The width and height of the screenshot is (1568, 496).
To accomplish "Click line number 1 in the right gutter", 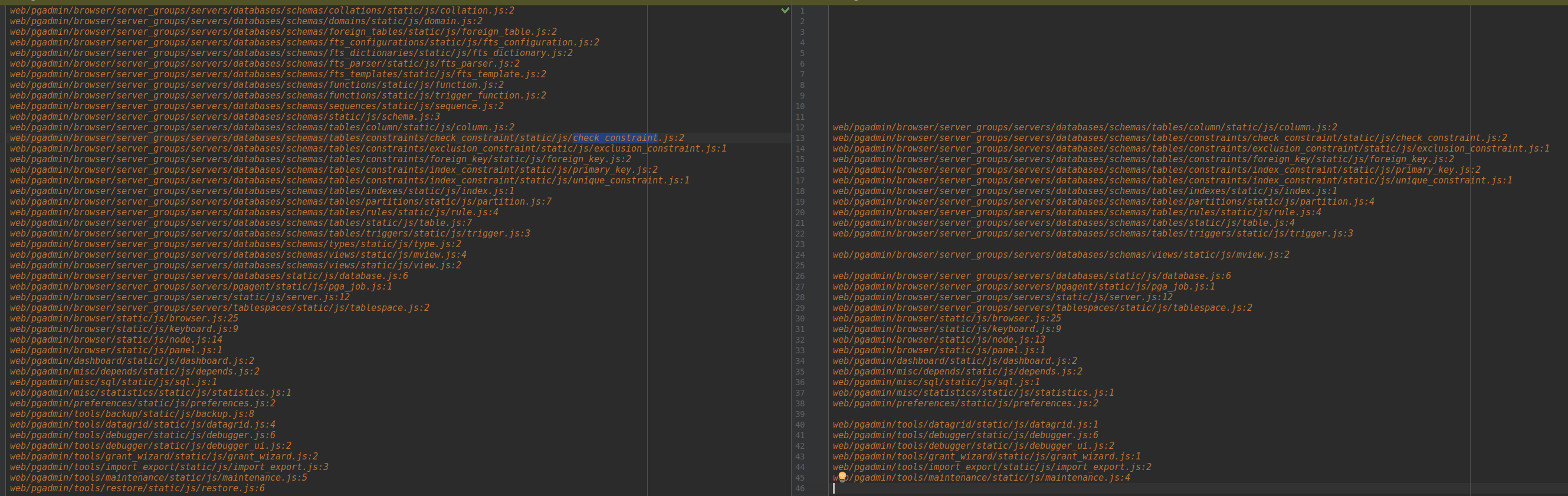I will 802,11.
